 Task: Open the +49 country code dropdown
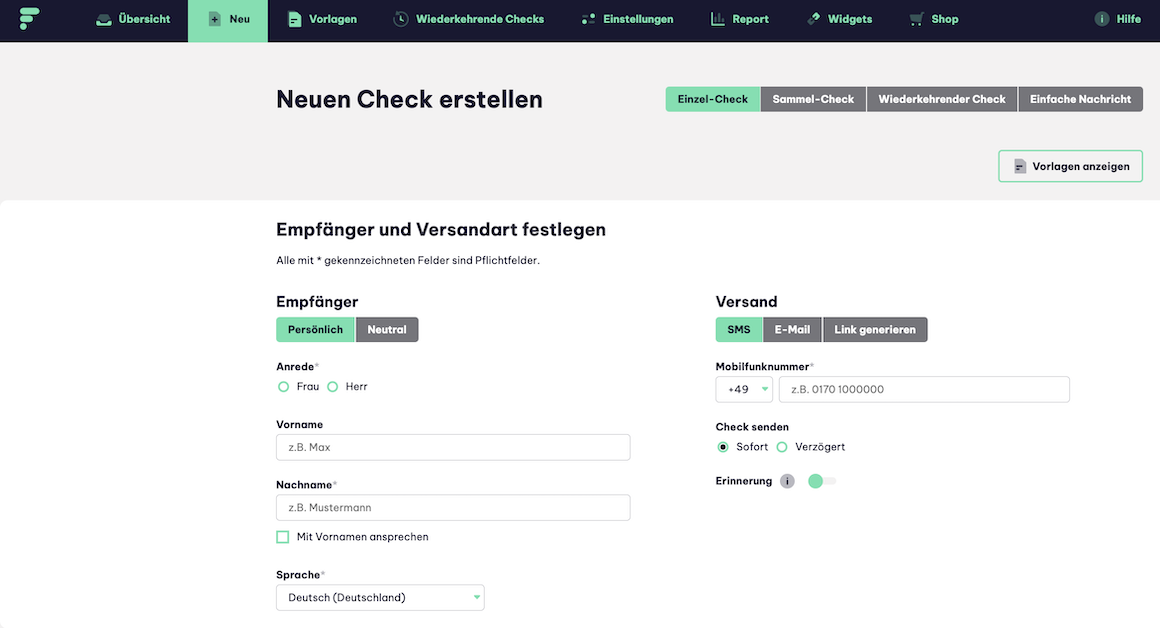point(744,389)
